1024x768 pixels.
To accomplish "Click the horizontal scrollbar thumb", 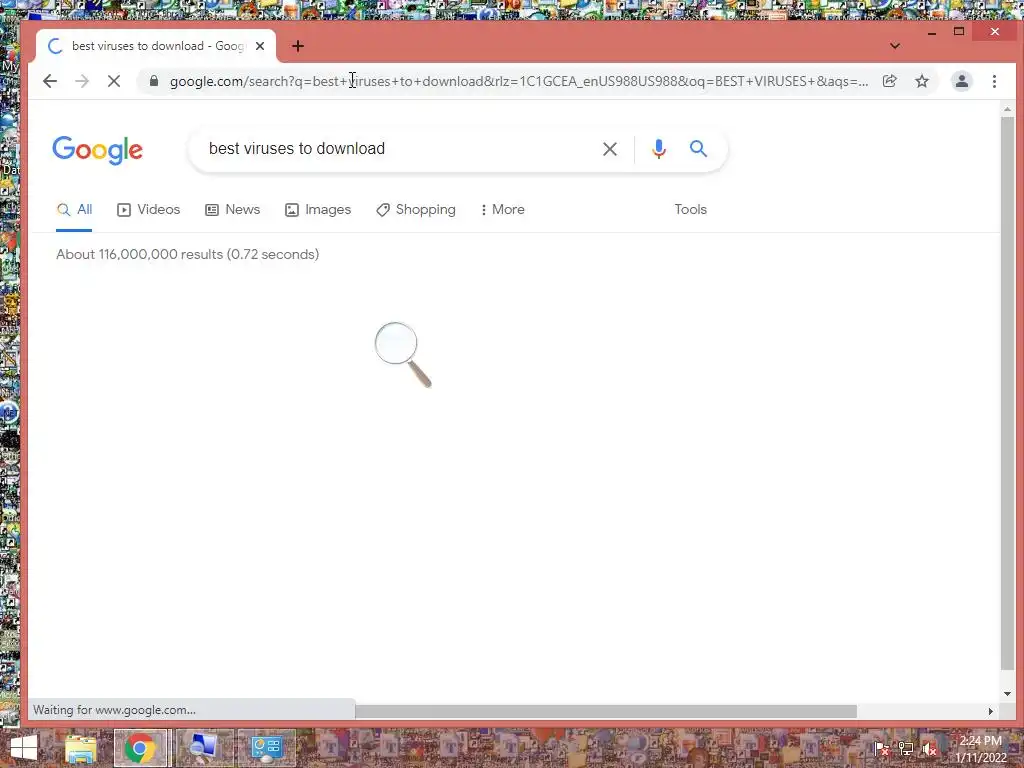I will click(605, 711).
